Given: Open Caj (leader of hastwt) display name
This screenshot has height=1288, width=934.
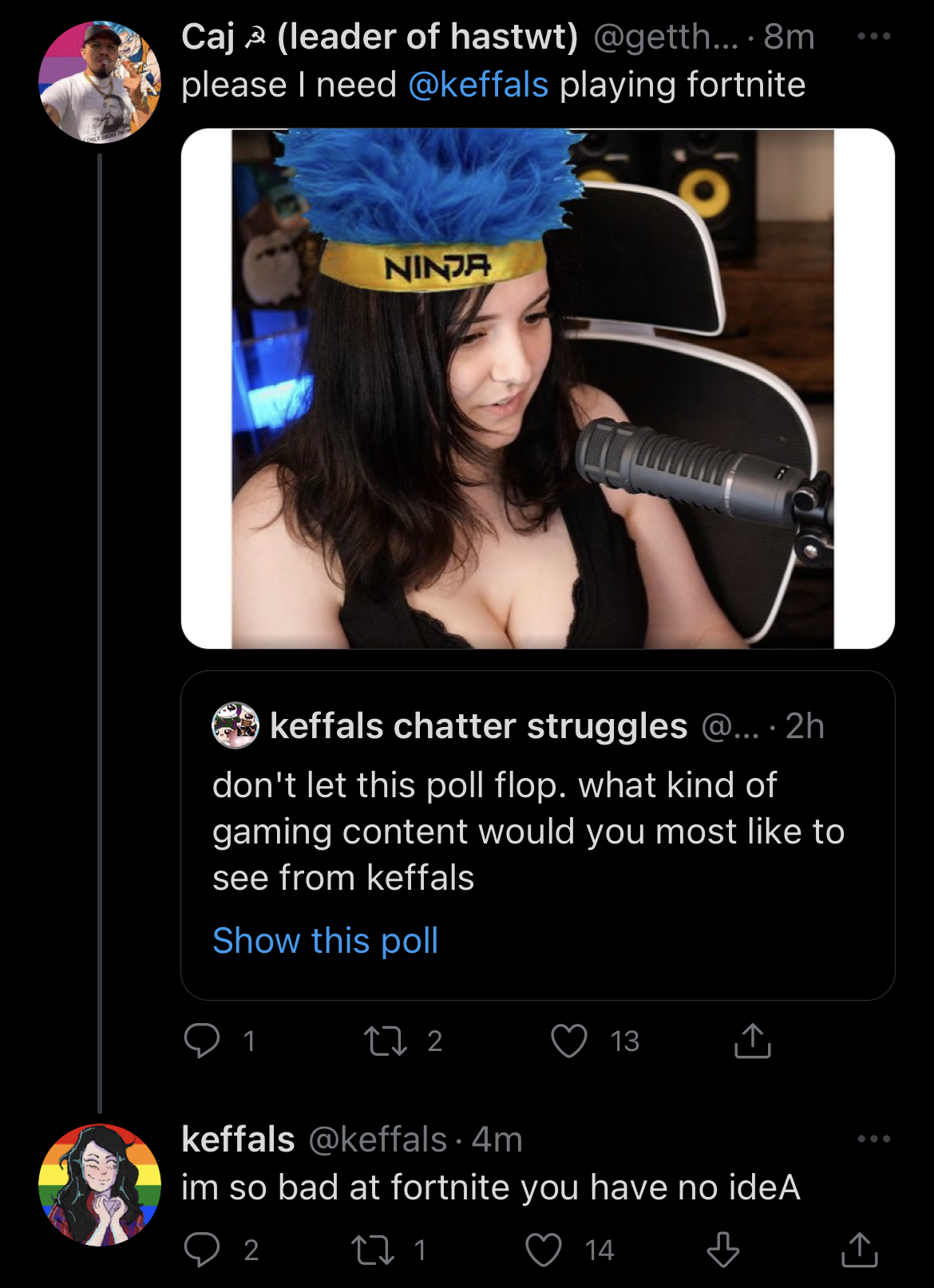Looking at the screenshot, I should pyautogui.click(x=379, y=37).
